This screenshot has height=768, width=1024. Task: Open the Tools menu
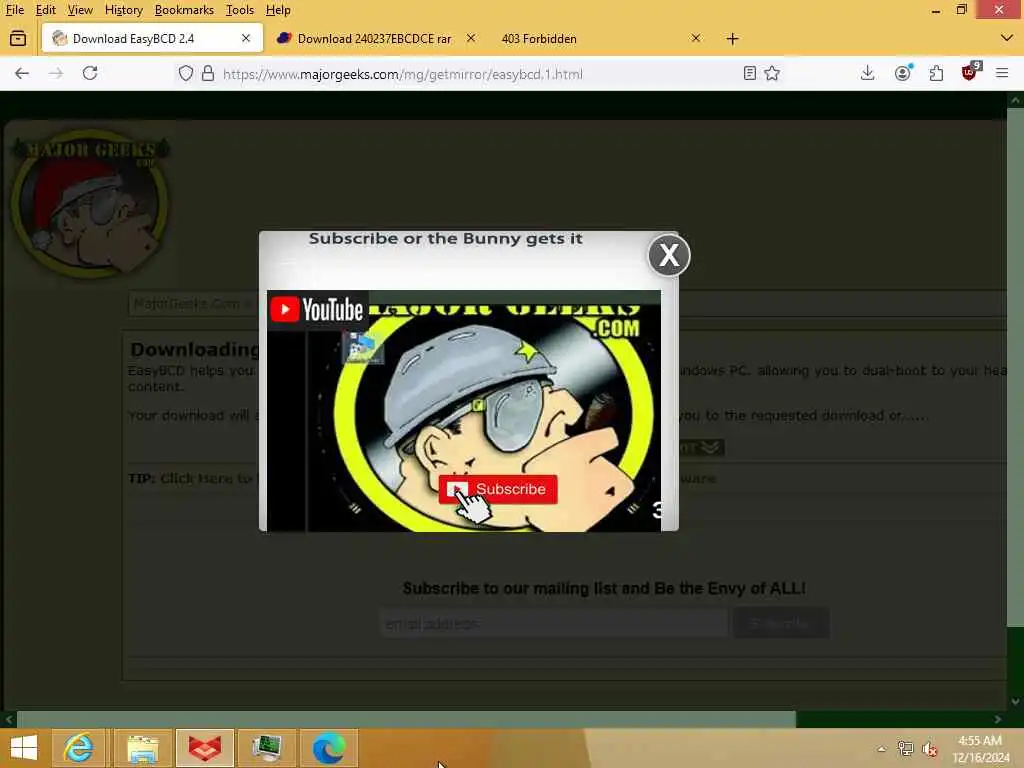pos(240,10)
